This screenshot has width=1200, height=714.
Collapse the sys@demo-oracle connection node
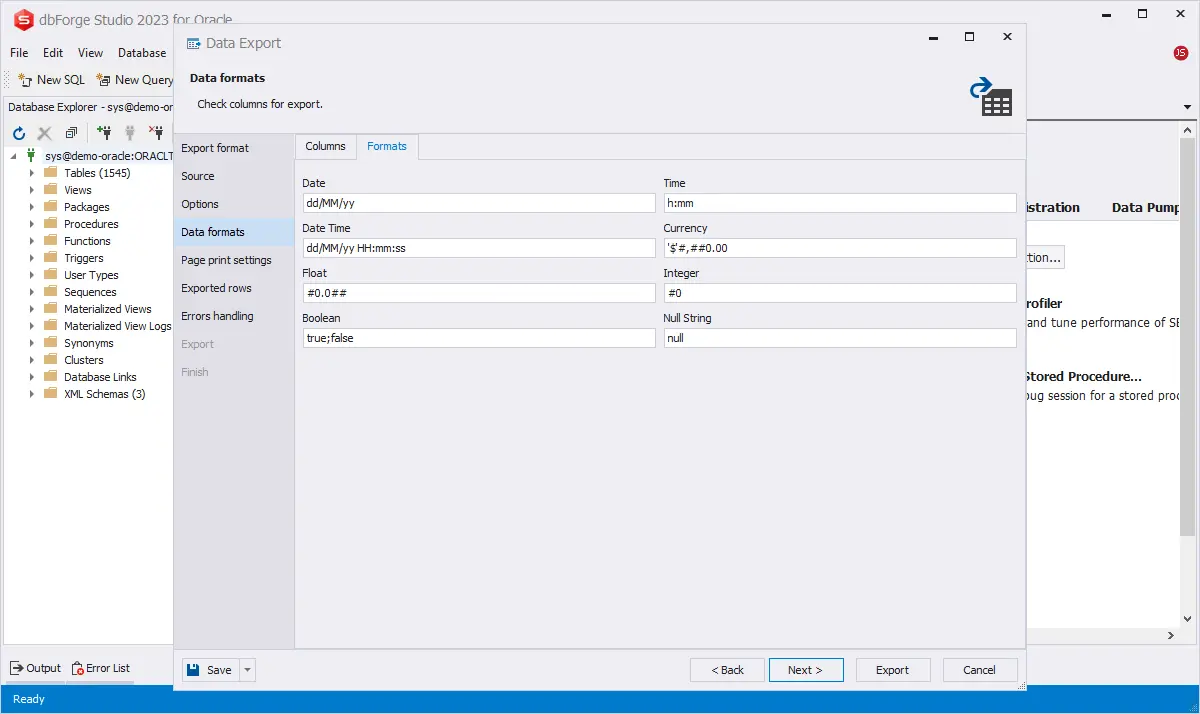pos(14,156)
